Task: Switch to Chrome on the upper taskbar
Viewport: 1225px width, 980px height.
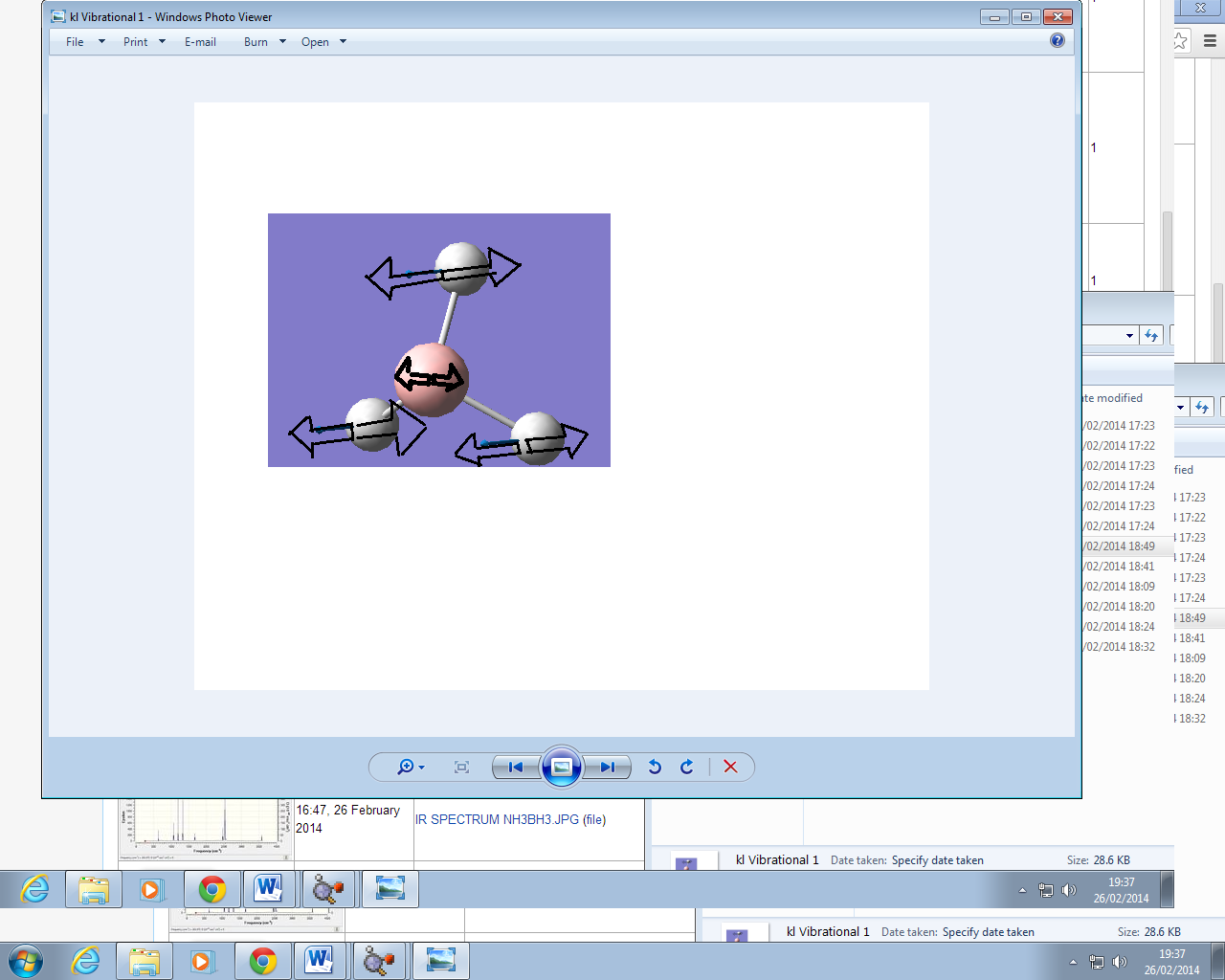Action: (212, 889)
